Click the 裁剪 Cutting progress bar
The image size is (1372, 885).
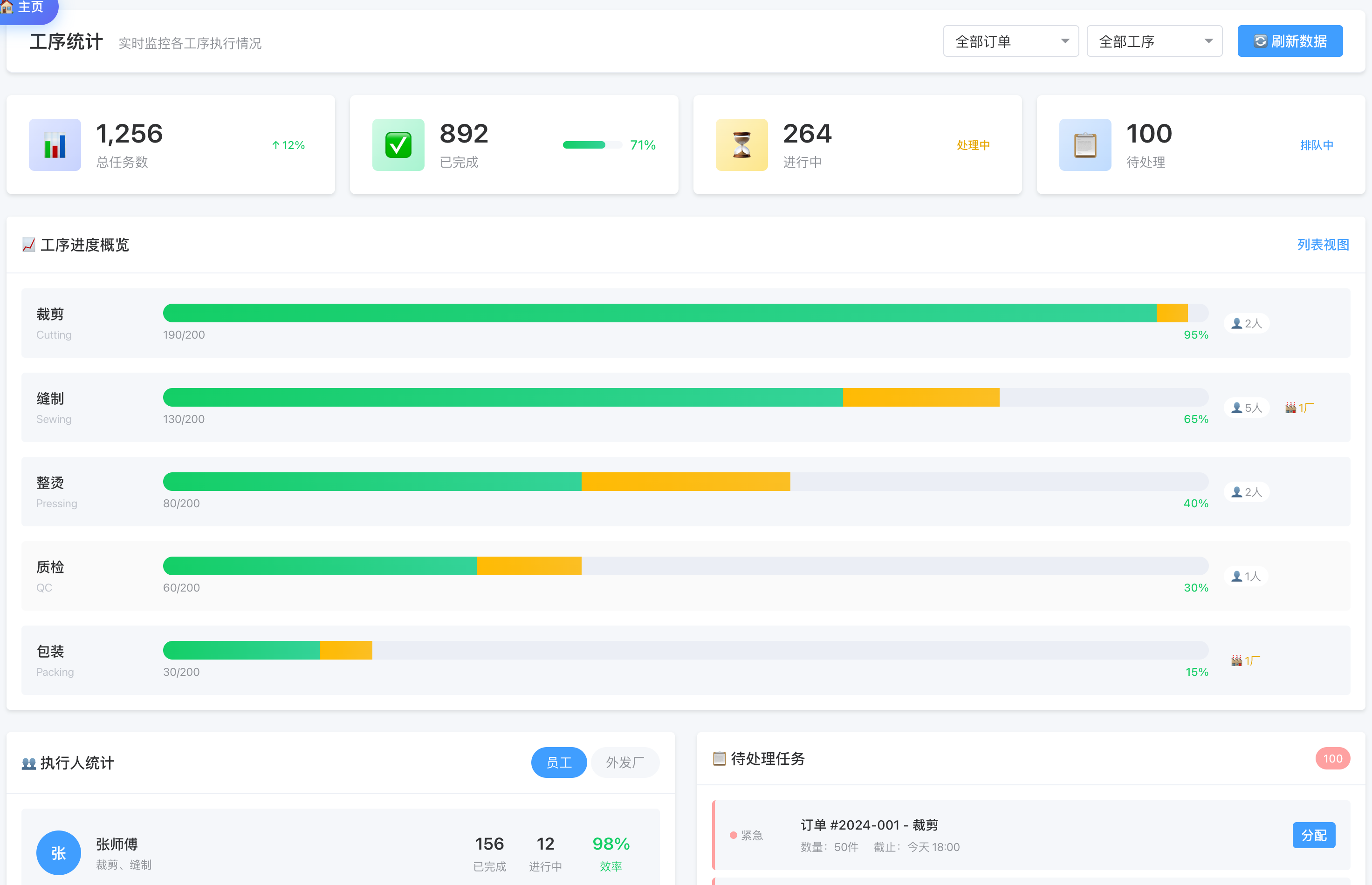coord(685,313)
